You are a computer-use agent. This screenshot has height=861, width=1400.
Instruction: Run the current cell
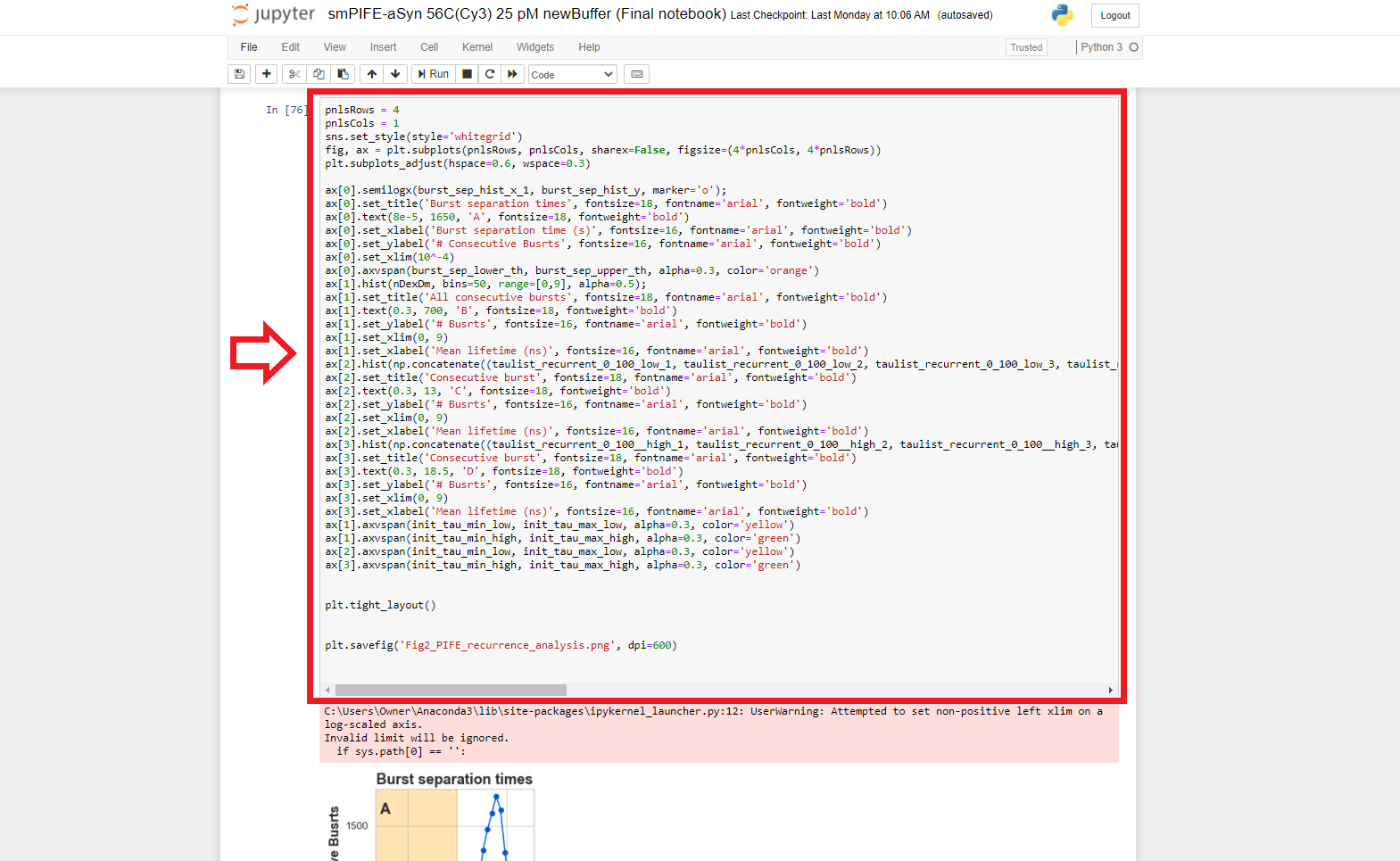(434, 74)
